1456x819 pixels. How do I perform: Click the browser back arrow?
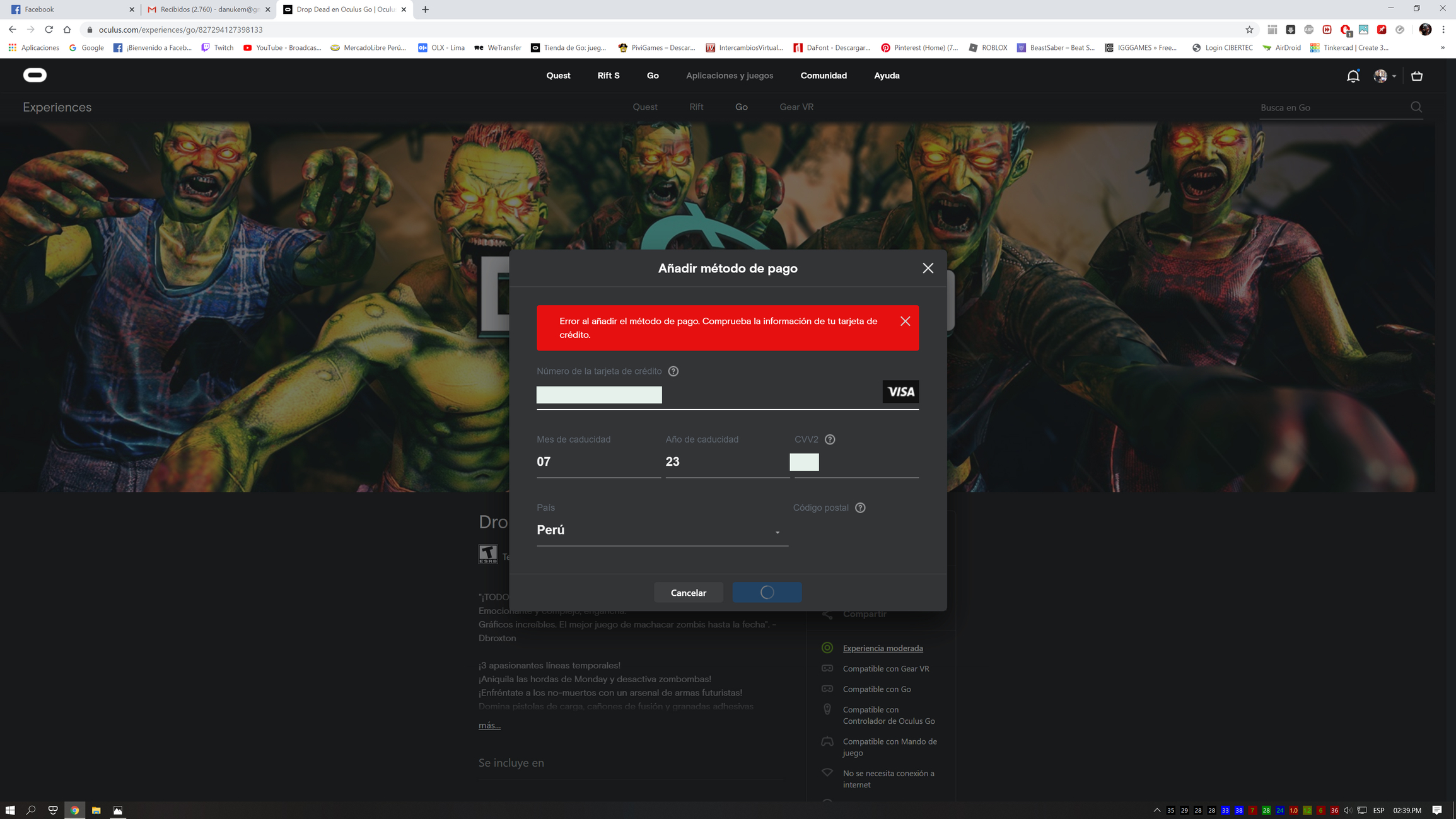point(13,30)
